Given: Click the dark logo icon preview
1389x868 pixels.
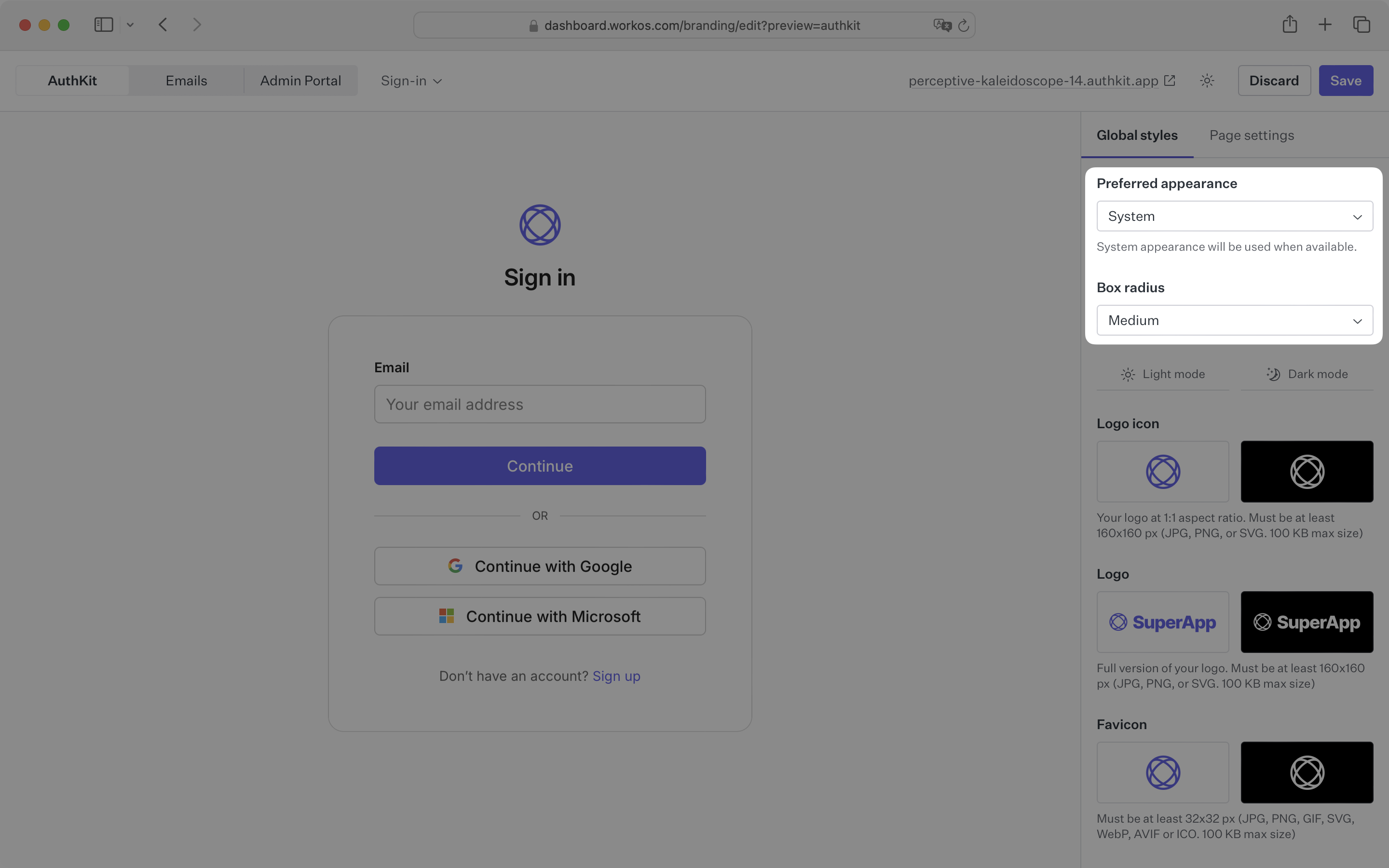Looking at the screenshot, I should click(1307, 471).
